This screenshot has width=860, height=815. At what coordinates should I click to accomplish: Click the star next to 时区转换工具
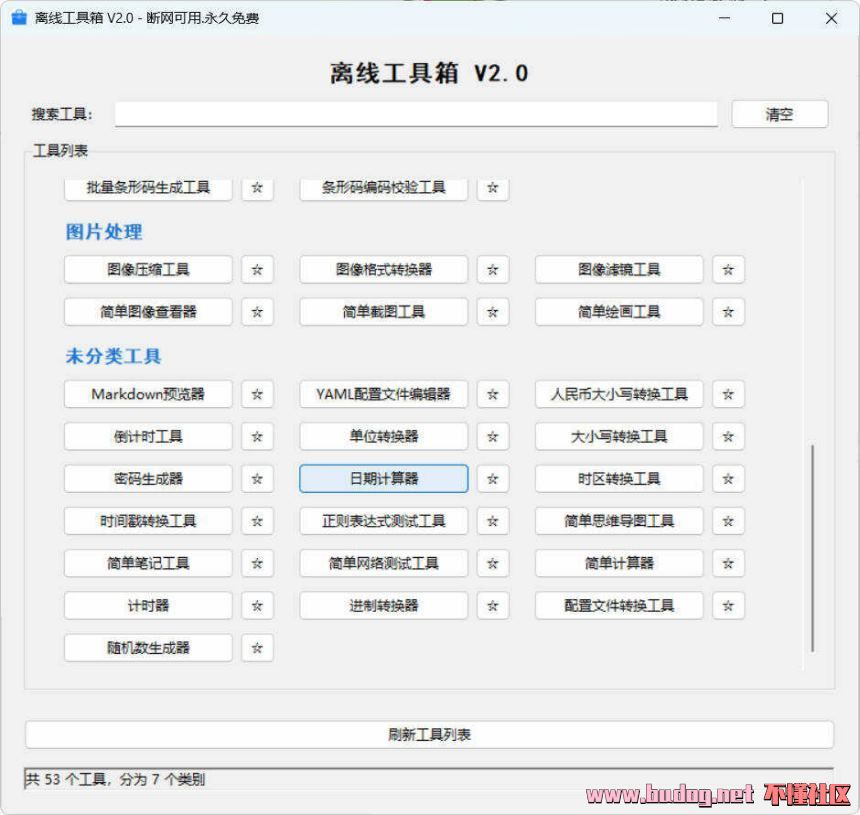(x=728, y=479)
